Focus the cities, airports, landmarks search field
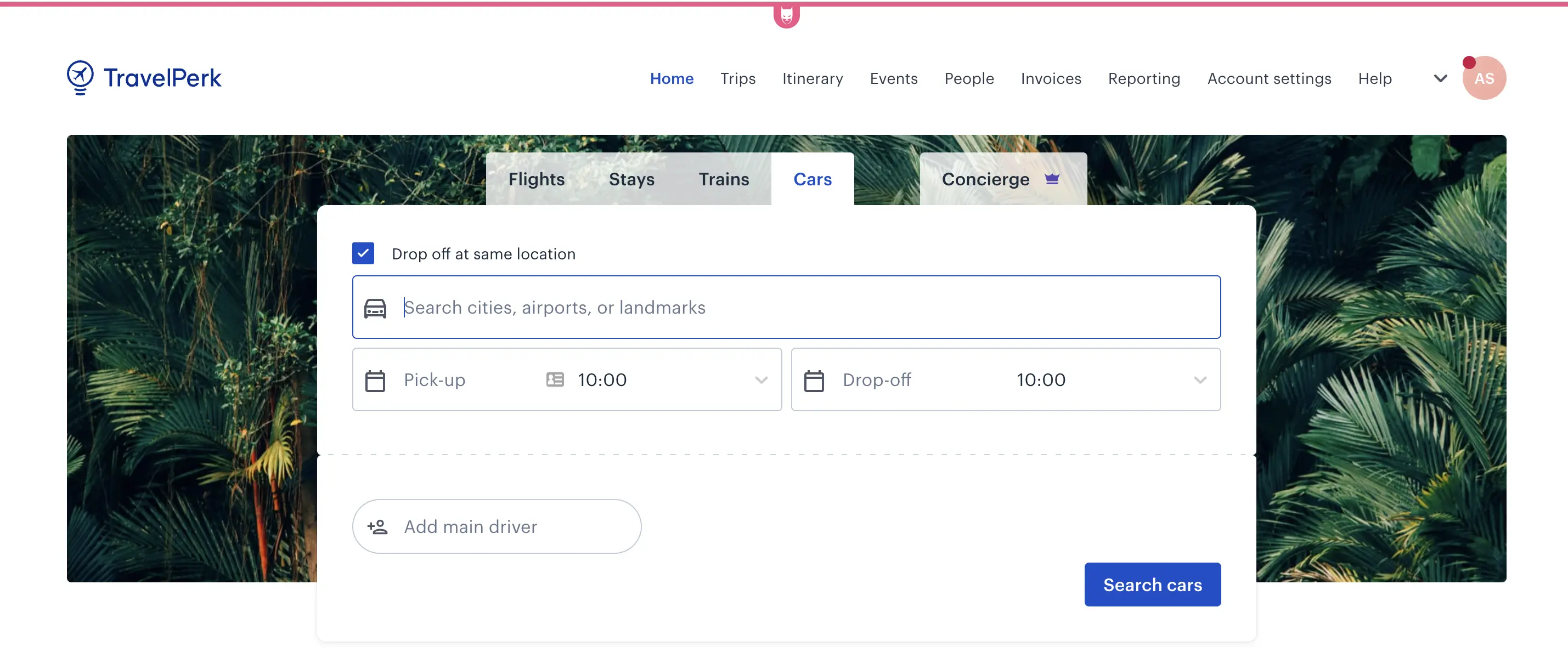The width and height of the screenshot is (1568, 658). pyautogui.click(x=786, y=307)
